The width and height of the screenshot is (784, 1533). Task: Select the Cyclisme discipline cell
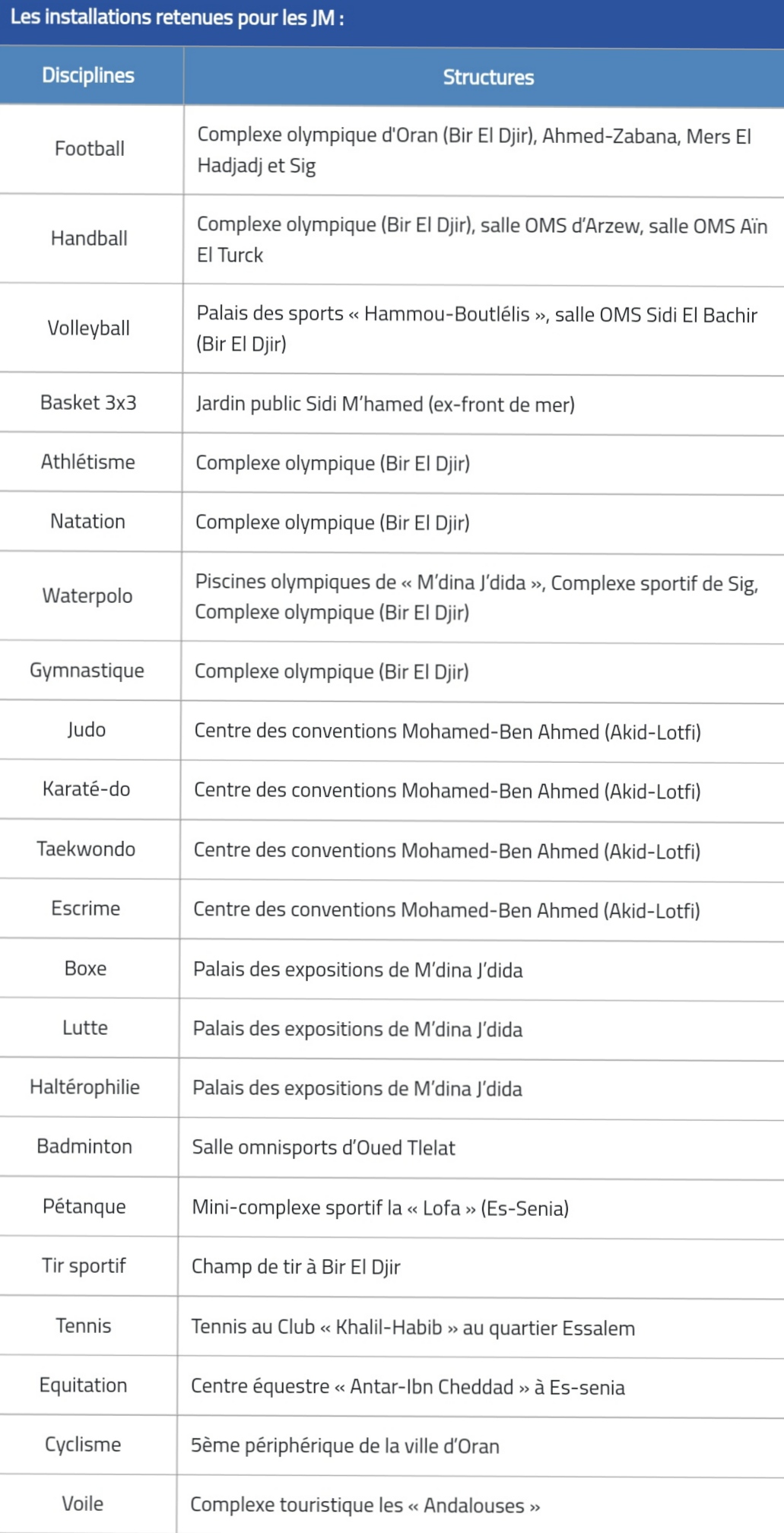[83, 1444]
